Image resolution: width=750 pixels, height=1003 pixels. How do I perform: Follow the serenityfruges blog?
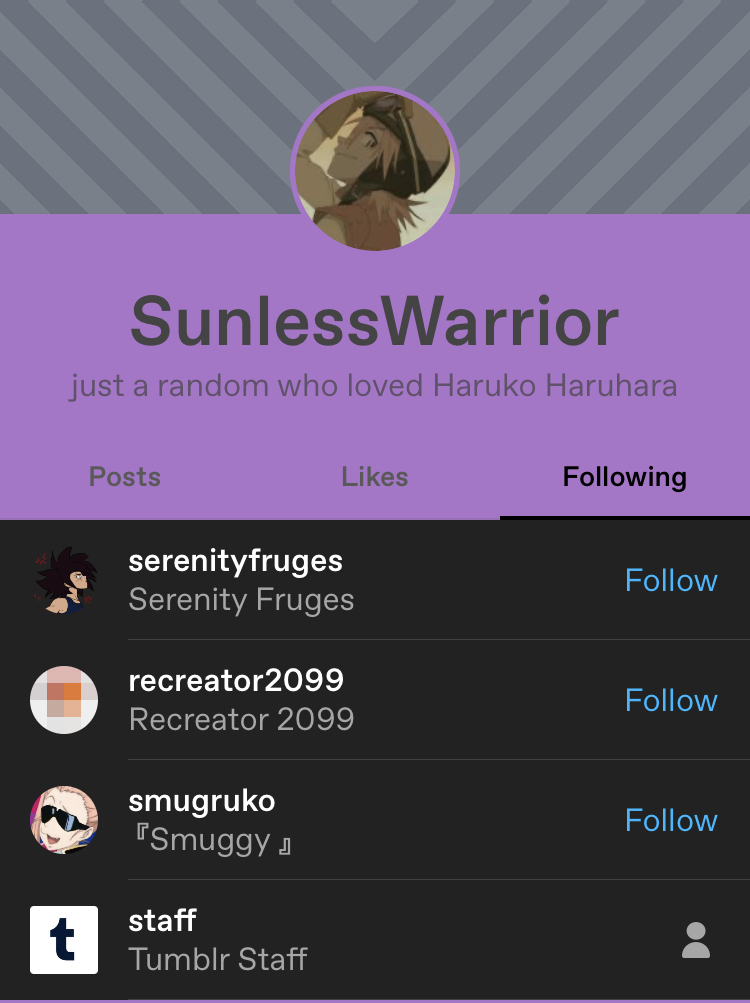[x=671, y=580]
